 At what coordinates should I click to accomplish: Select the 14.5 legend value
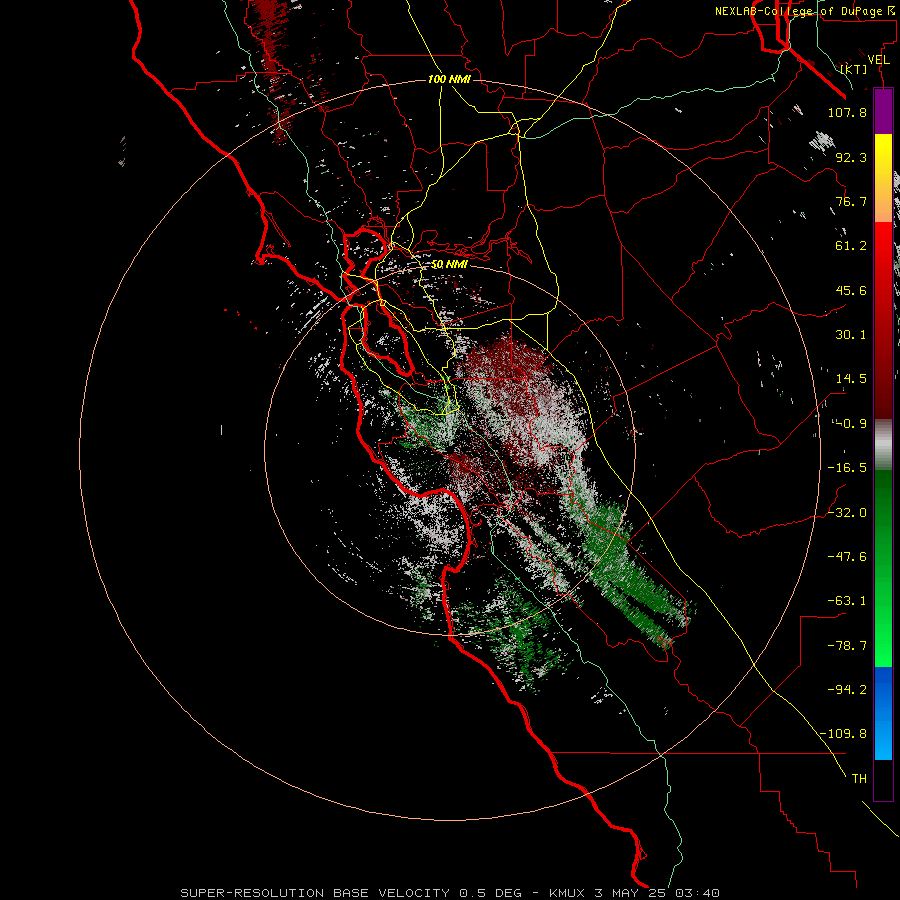(851, 379)
